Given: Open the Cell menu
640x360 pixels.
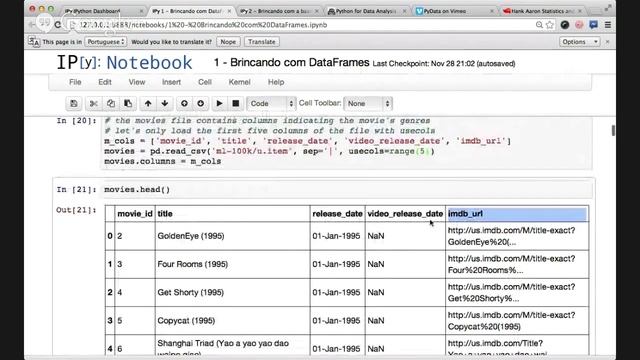Looking at the screenshot, I should [x=205, y=82].
